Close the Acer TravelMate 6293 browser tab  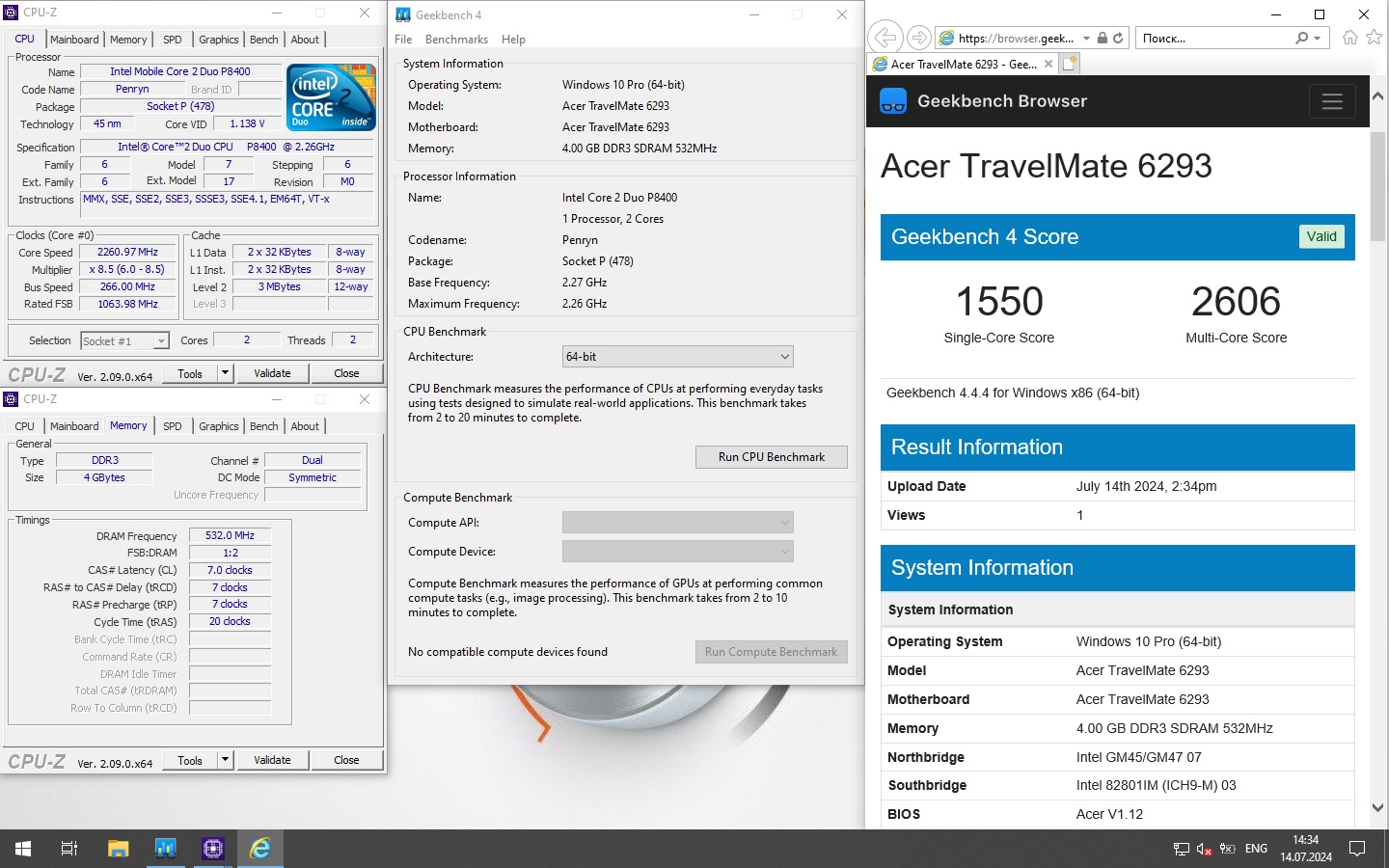pyautogui.click(x=1049, y=64)
